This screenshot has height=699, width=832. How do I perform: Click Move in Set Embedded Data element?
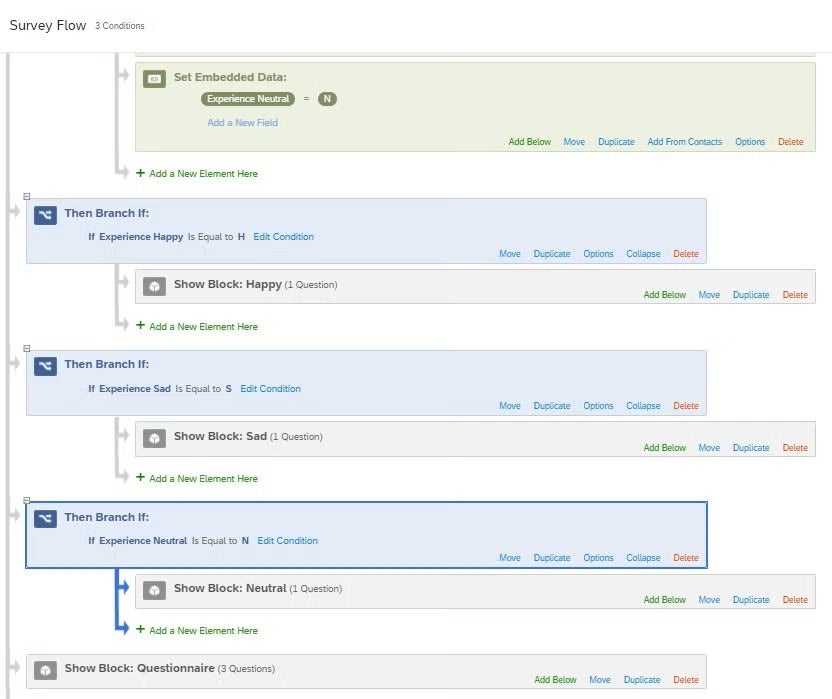point(574,142)
